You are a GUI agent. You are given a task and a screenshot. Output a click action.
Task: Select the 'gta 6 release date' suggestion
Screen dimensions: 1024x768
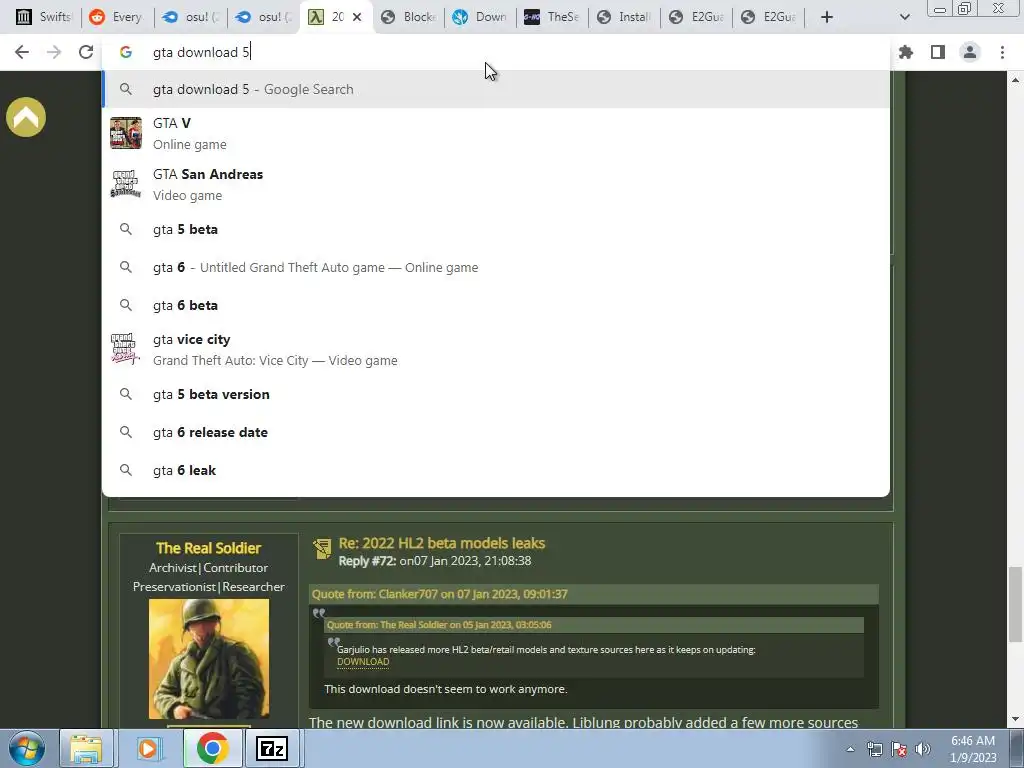coord(496,432)
